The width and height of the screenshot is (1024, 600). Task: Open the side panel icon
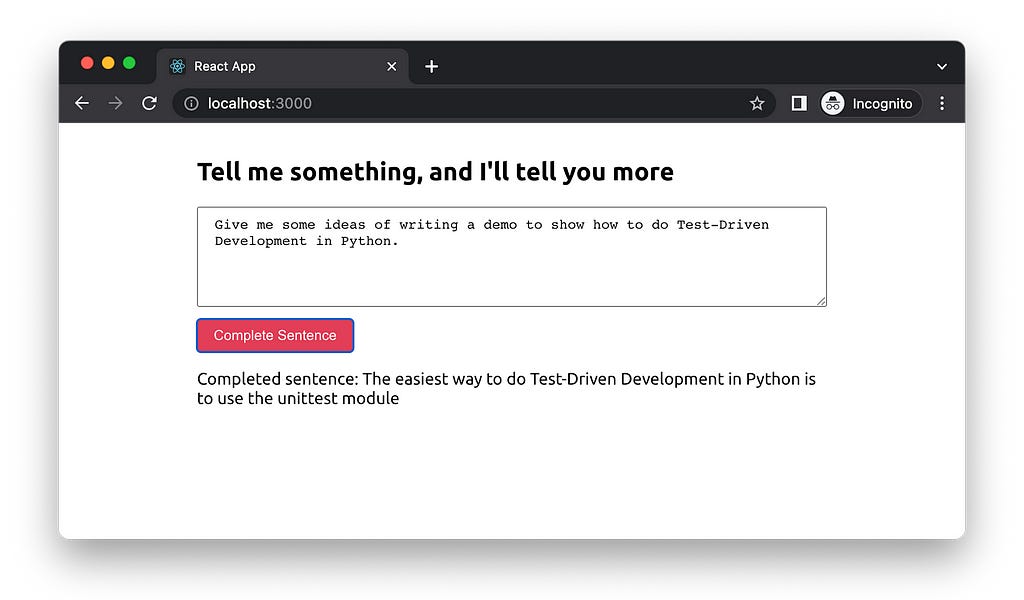click(x=798, y=103)
